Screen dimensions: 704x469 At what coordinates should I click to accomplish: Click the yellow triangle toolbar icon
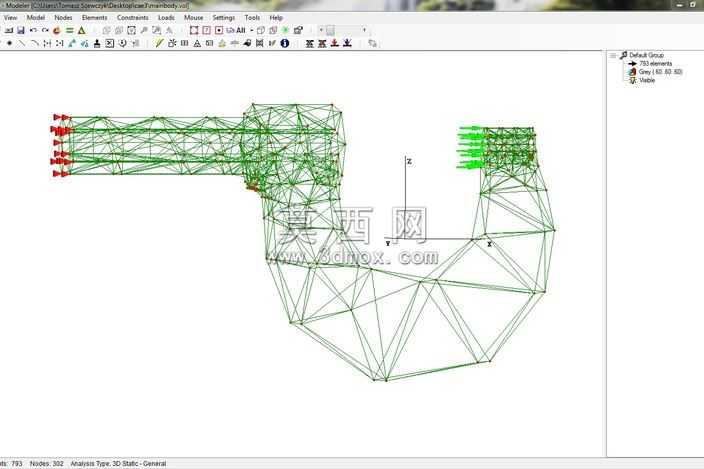coord(82,31)
